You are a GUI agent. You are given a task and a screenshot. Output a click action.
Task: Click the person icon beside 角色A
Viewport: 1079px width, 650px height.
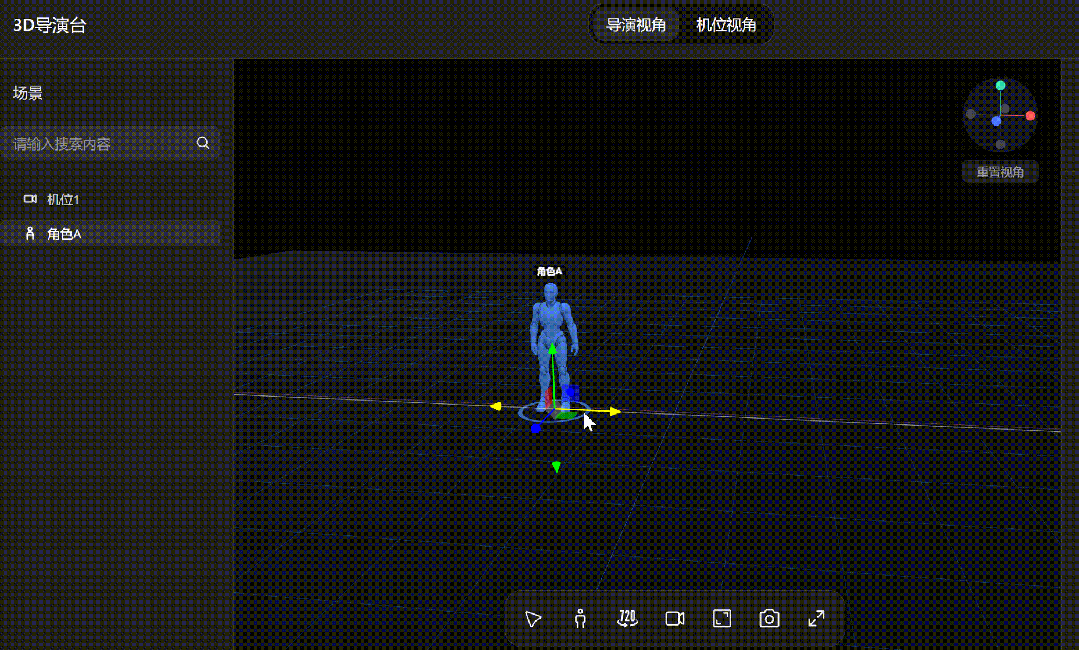coord(30,233)
